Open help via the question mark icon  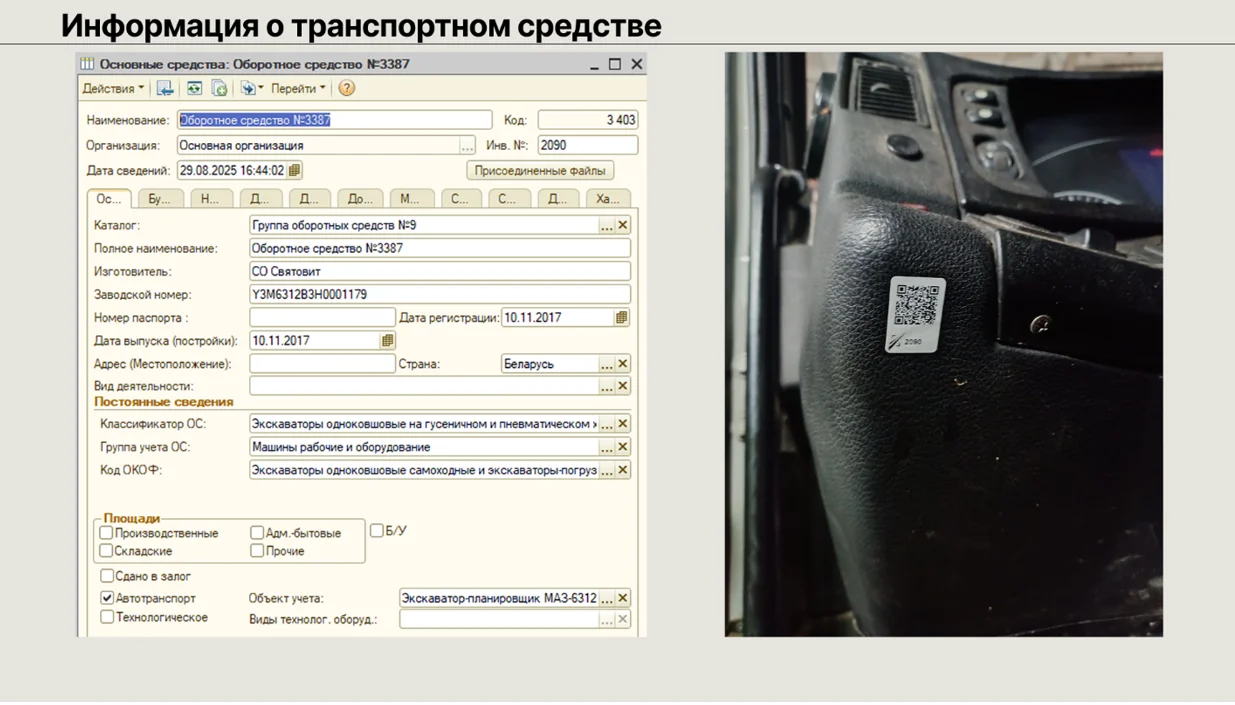pyautogui.click(x=345, y=89)
